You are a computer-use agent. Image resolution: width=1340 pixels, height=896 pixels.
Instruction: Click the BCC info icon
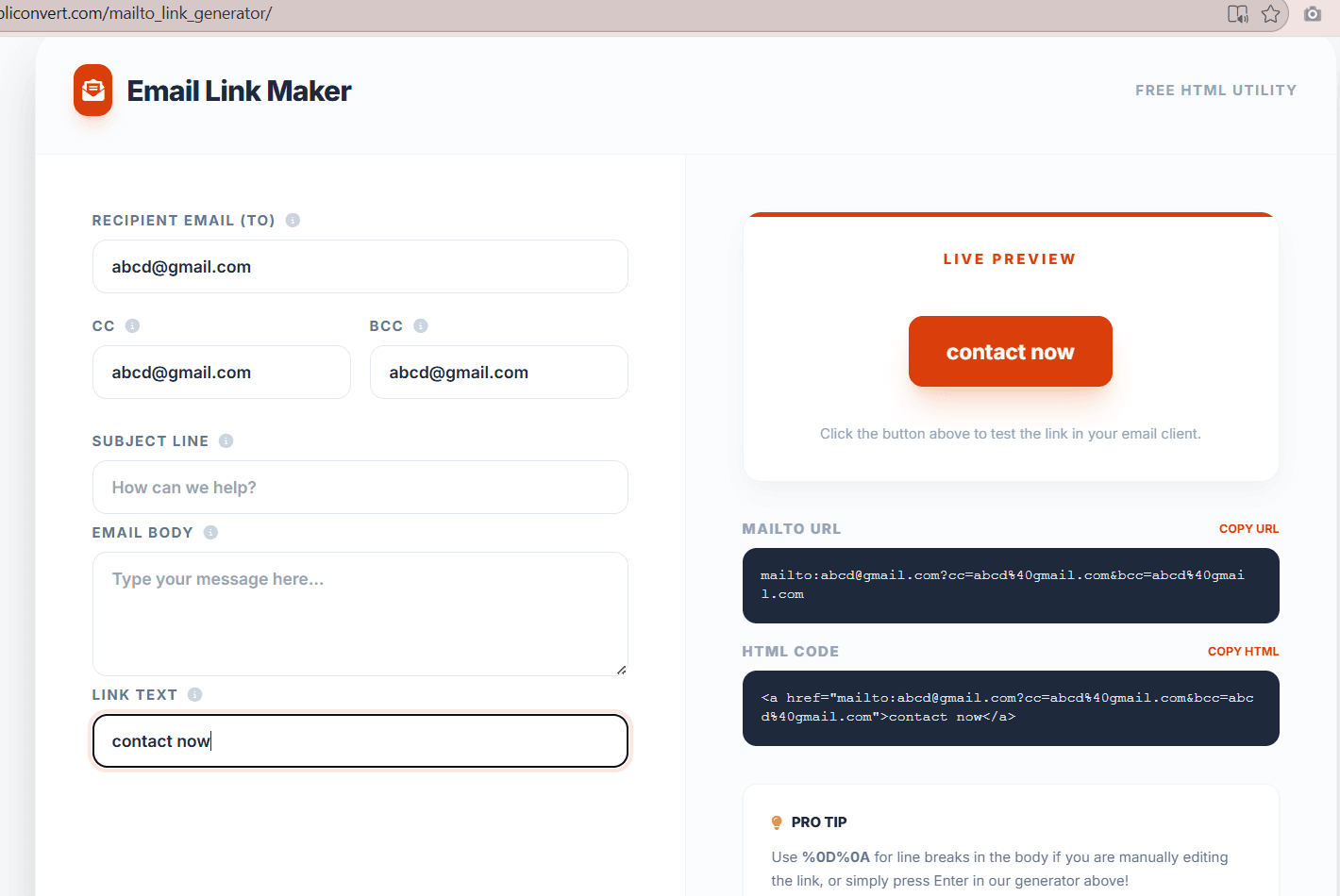coord(421,325)
